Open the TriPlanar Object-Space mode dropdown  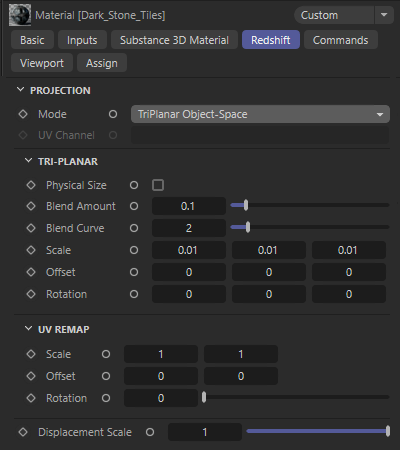(x=260, y=114)
